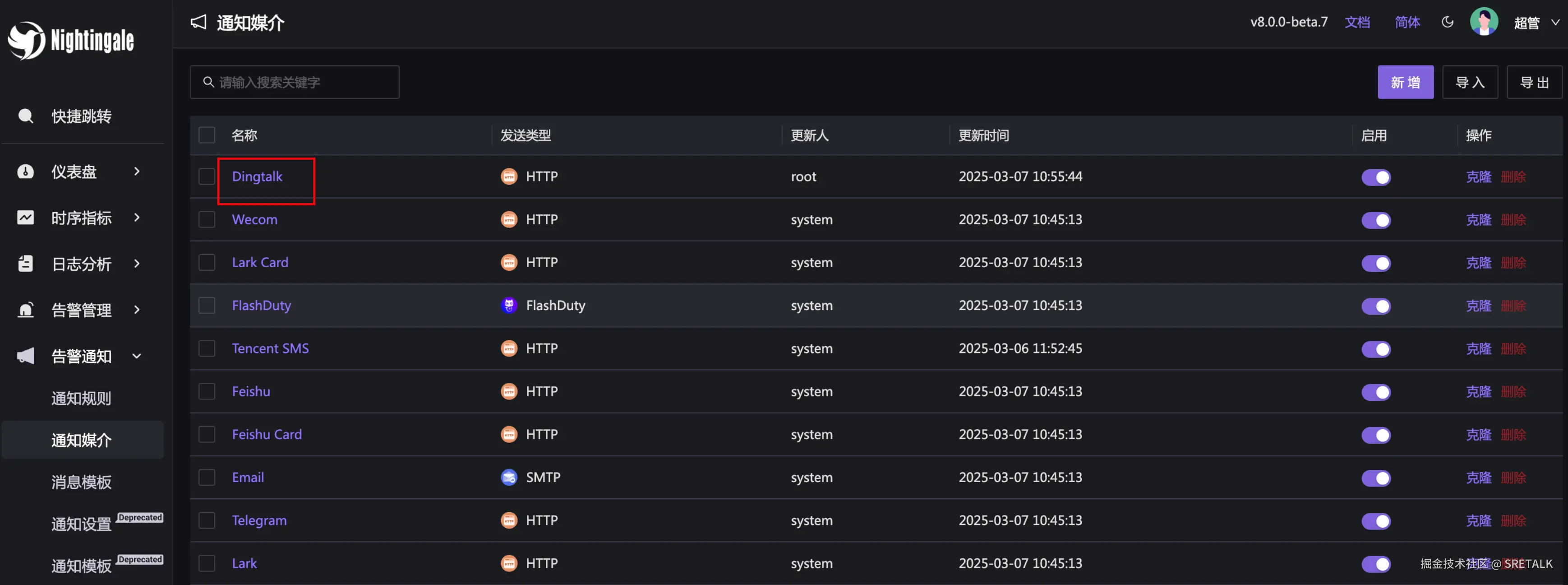
Task: Open the 超管 user dropdown arrow
Action: coord(1555,22)
